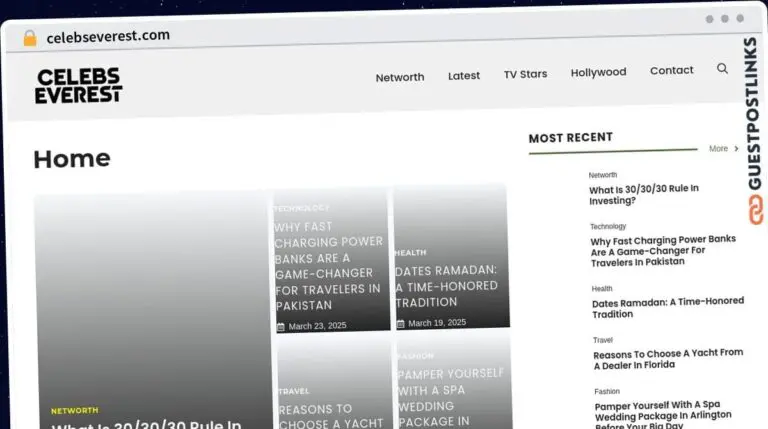Open the sidebar Fast Charging Power Banks article

[662, 250]
